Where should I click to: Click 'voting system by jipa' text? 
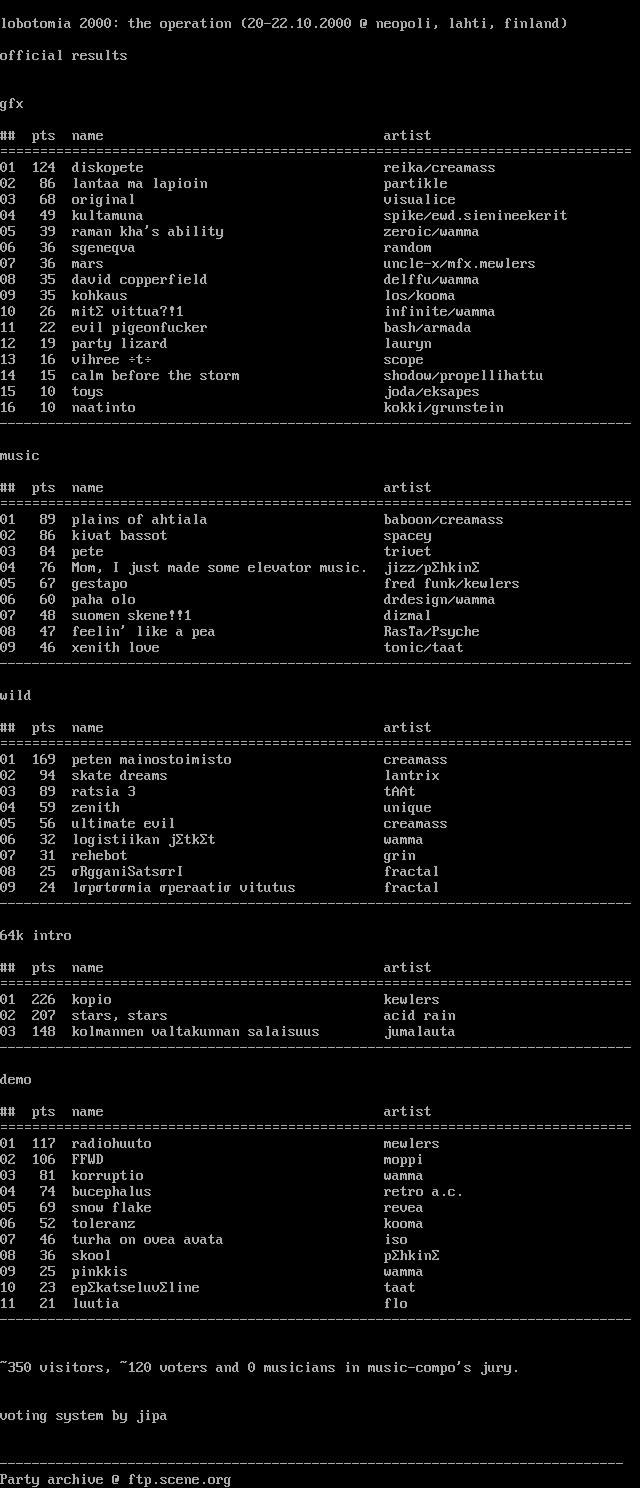click(83, 1416)
